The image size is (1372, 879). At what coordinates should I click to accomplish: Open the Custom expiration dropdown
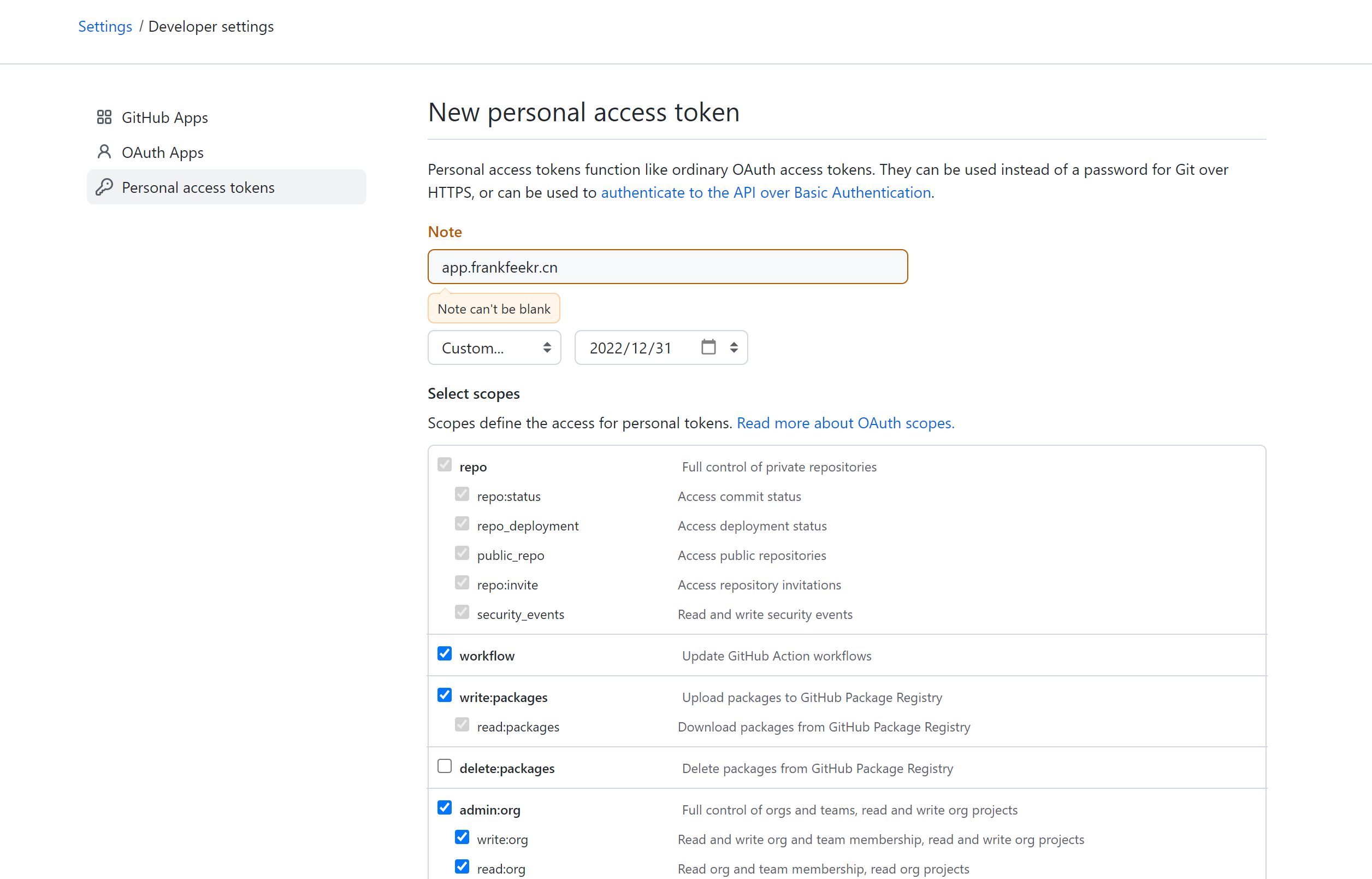[495, 347]
